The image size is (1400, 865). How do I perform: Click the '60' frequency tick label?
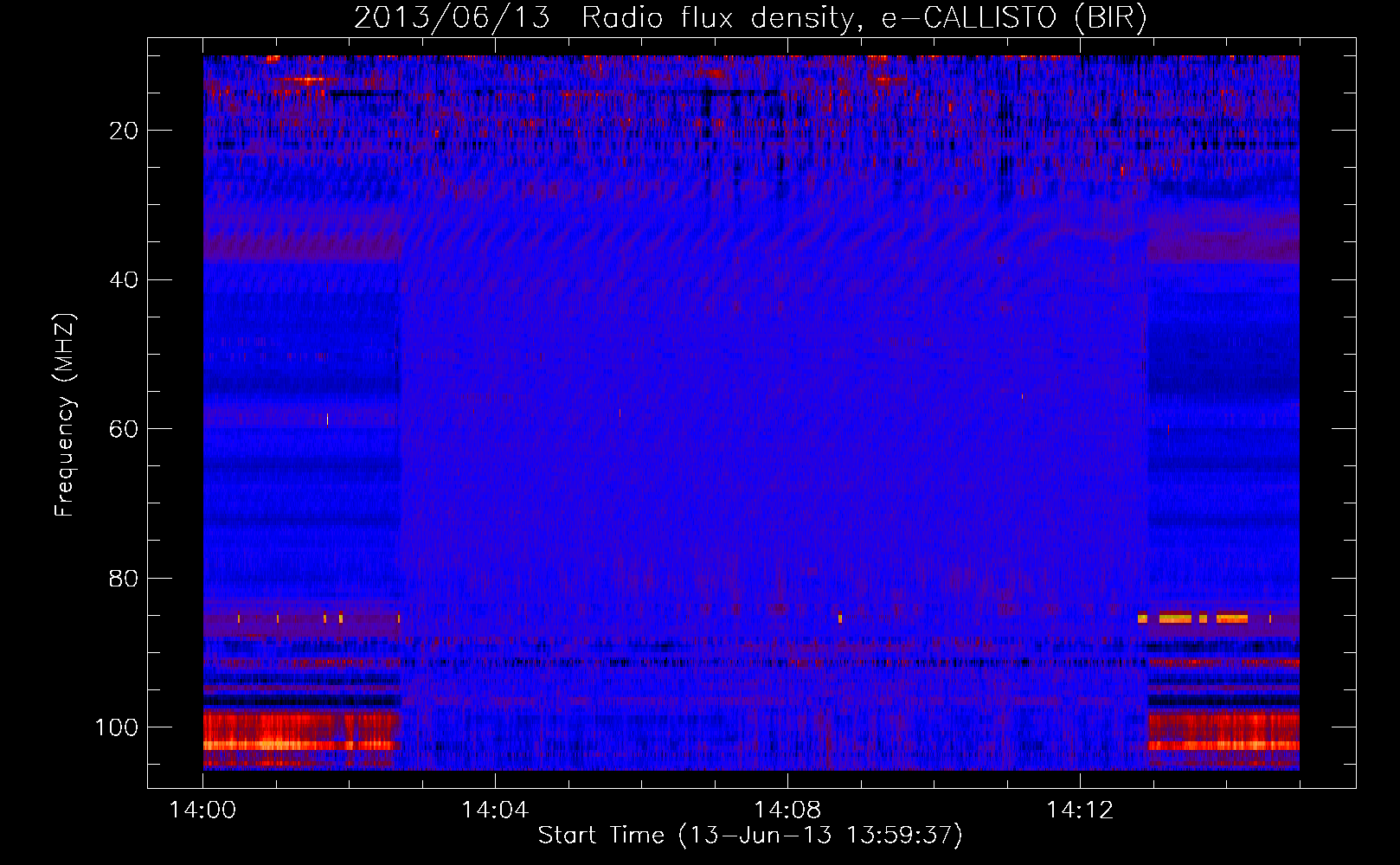point(124,429)
